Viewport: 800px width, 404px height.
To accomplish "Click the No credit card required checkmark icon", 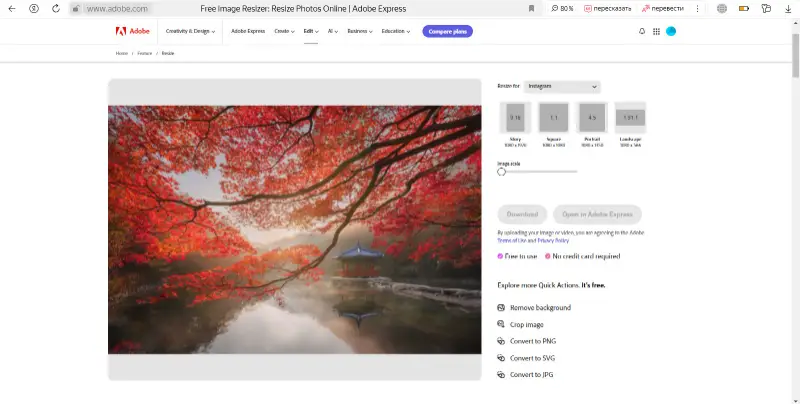I will [547, 256].
